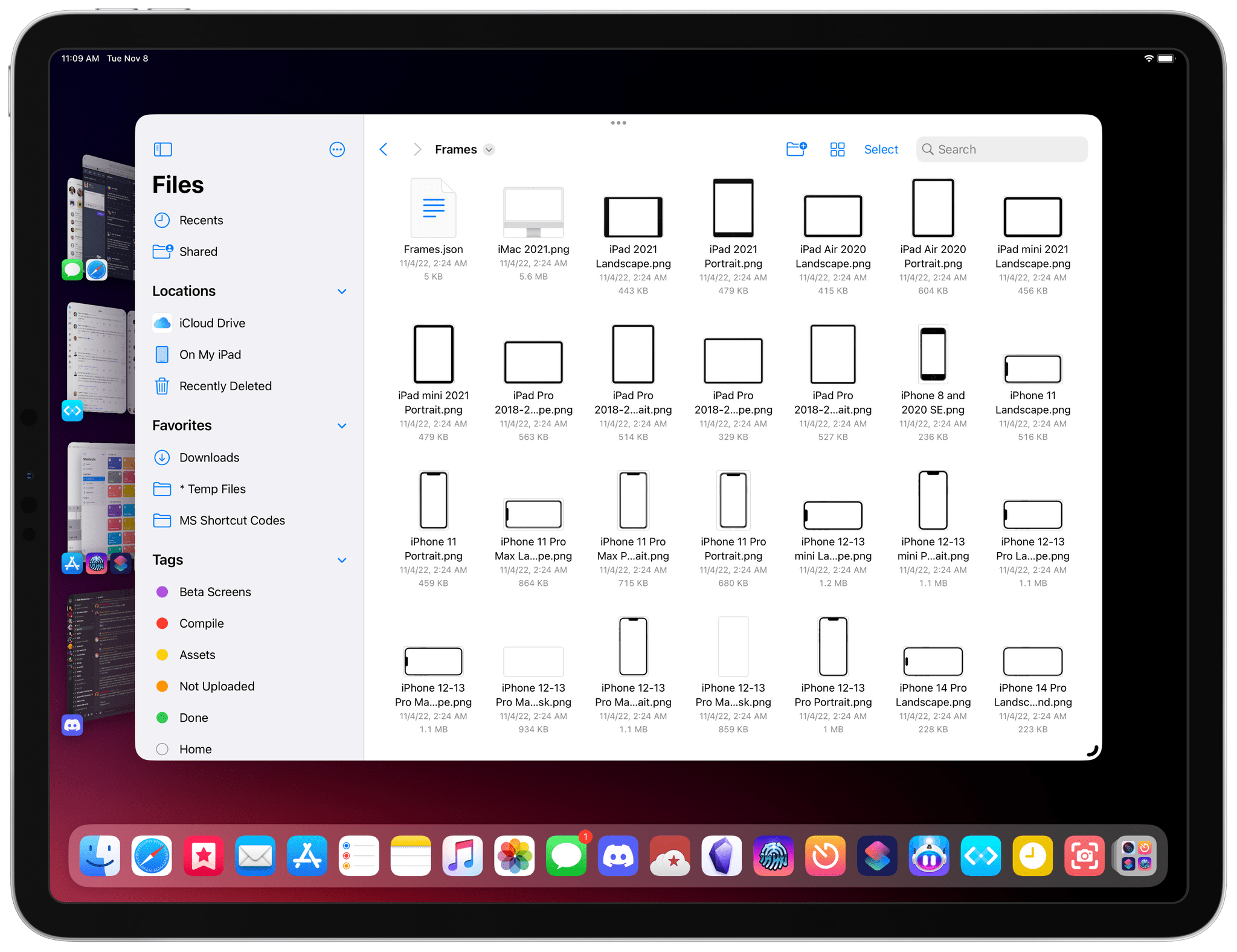
Task: Open Finder from the dock
Action: (x=100, y=855)
